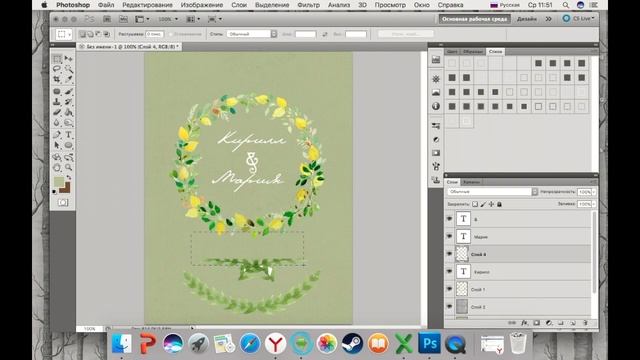640x360 pixels.
Task: Open the Изображение menu
Action: [202, 5]
